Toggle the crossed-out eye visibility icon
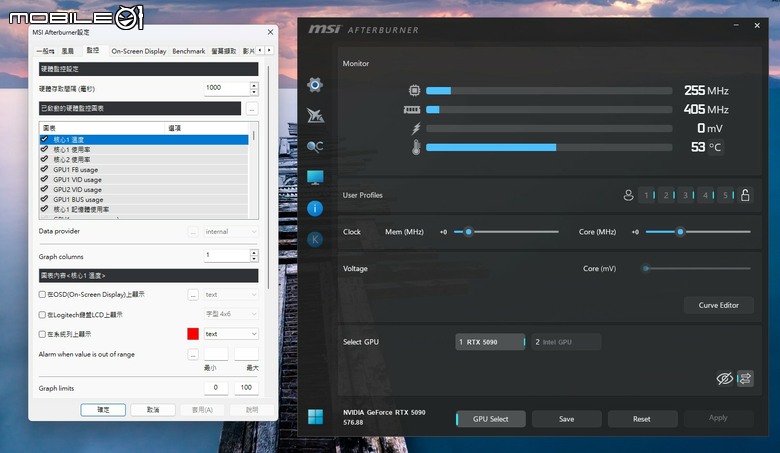This screenshot has height=453, width=780. click(725, 378)
